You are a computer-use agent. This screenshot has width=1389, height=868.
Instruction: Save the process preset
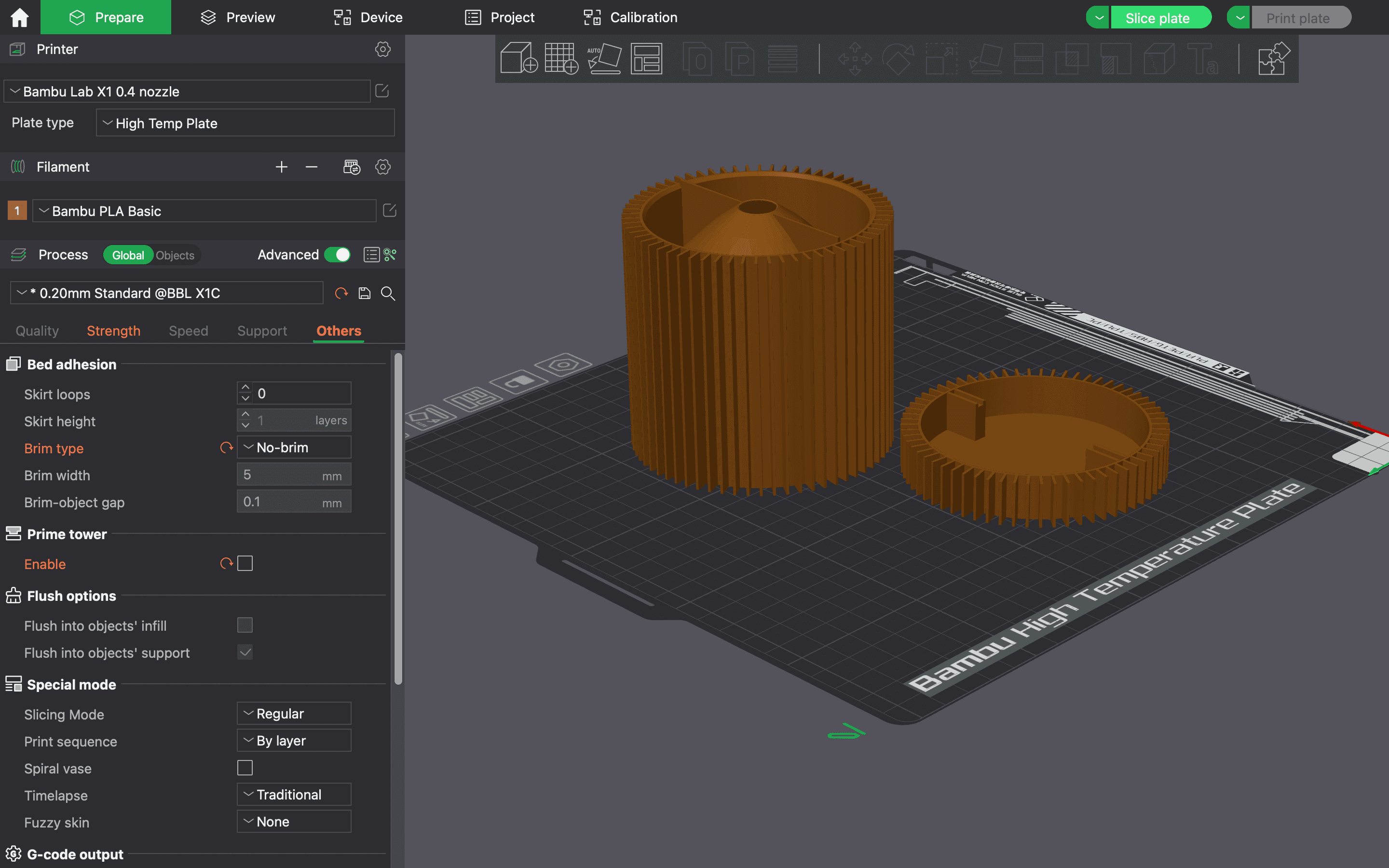point(365,293)
